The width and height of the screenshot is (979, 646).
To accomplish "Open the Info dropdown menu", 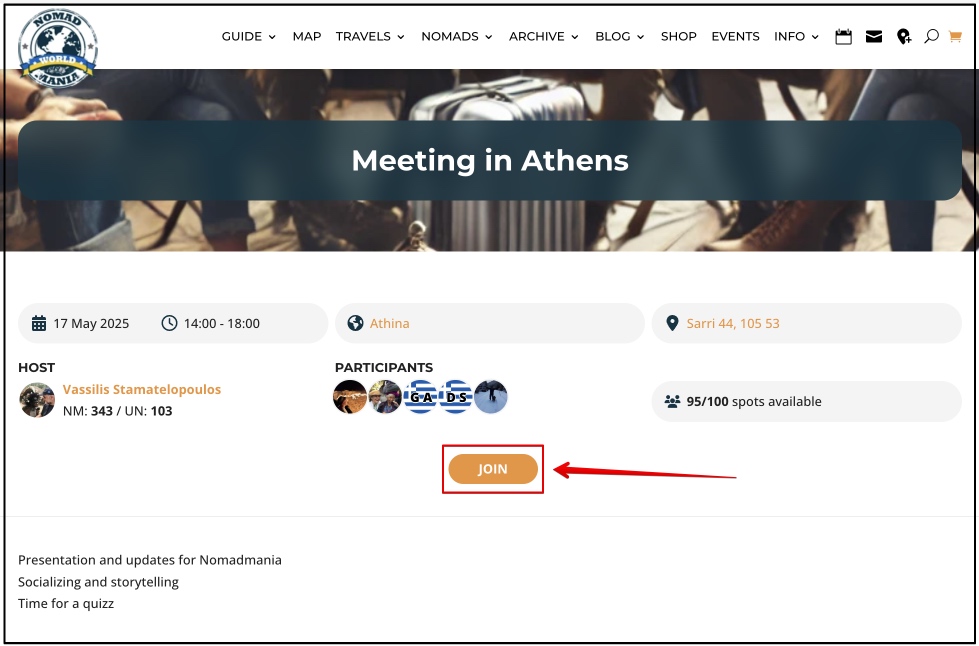I will (x=796, y=36).
